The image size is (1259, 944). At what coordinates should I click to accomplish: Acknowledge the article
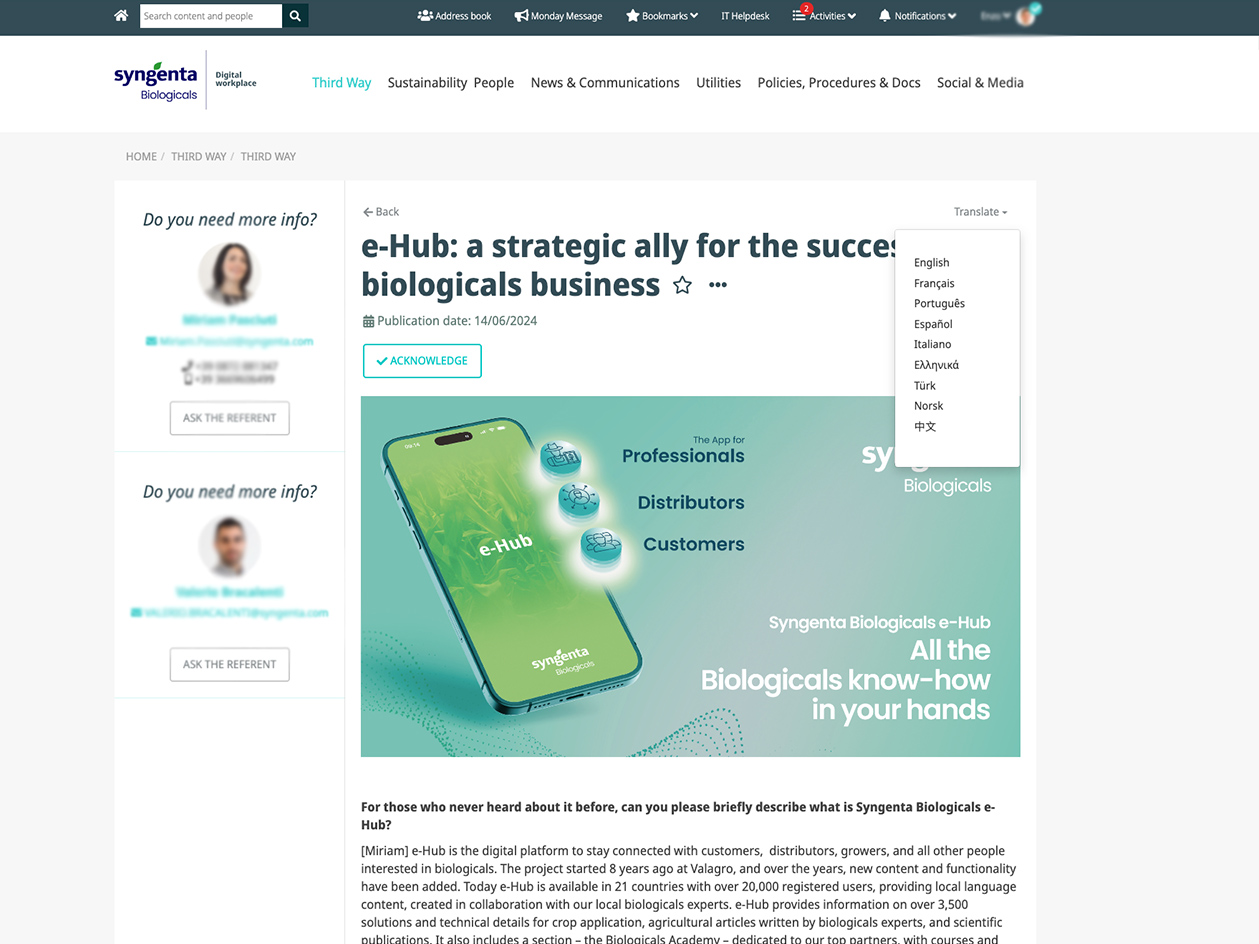[x=422, y=361]
